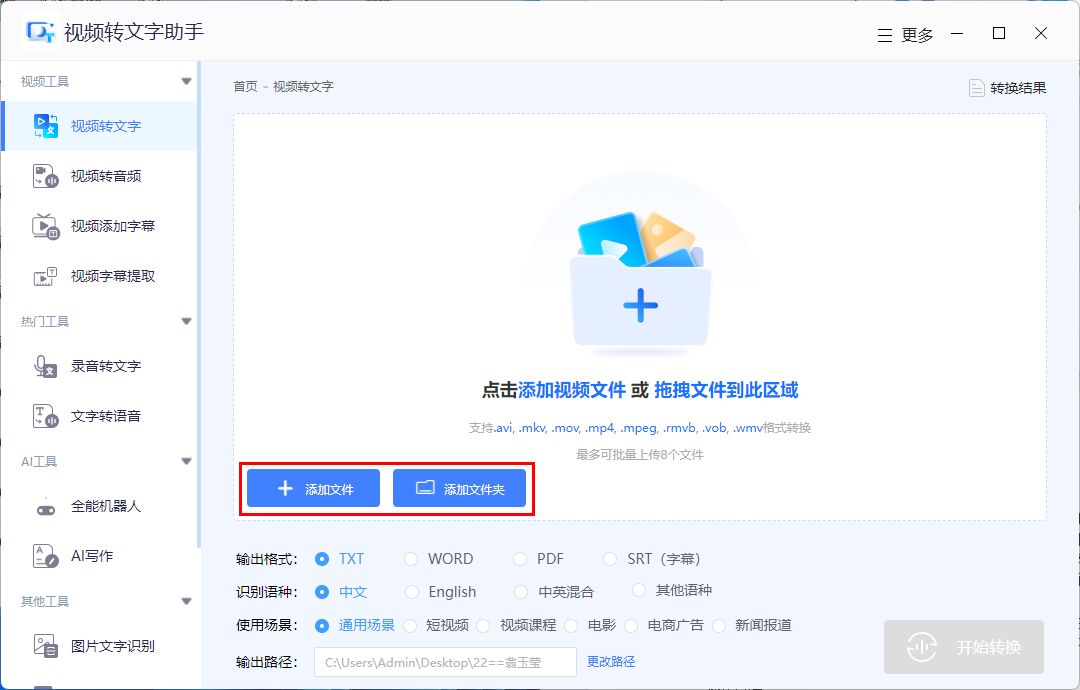Click the folder plus upload illustration
1080x690 pixels.
tap(641, 280)
